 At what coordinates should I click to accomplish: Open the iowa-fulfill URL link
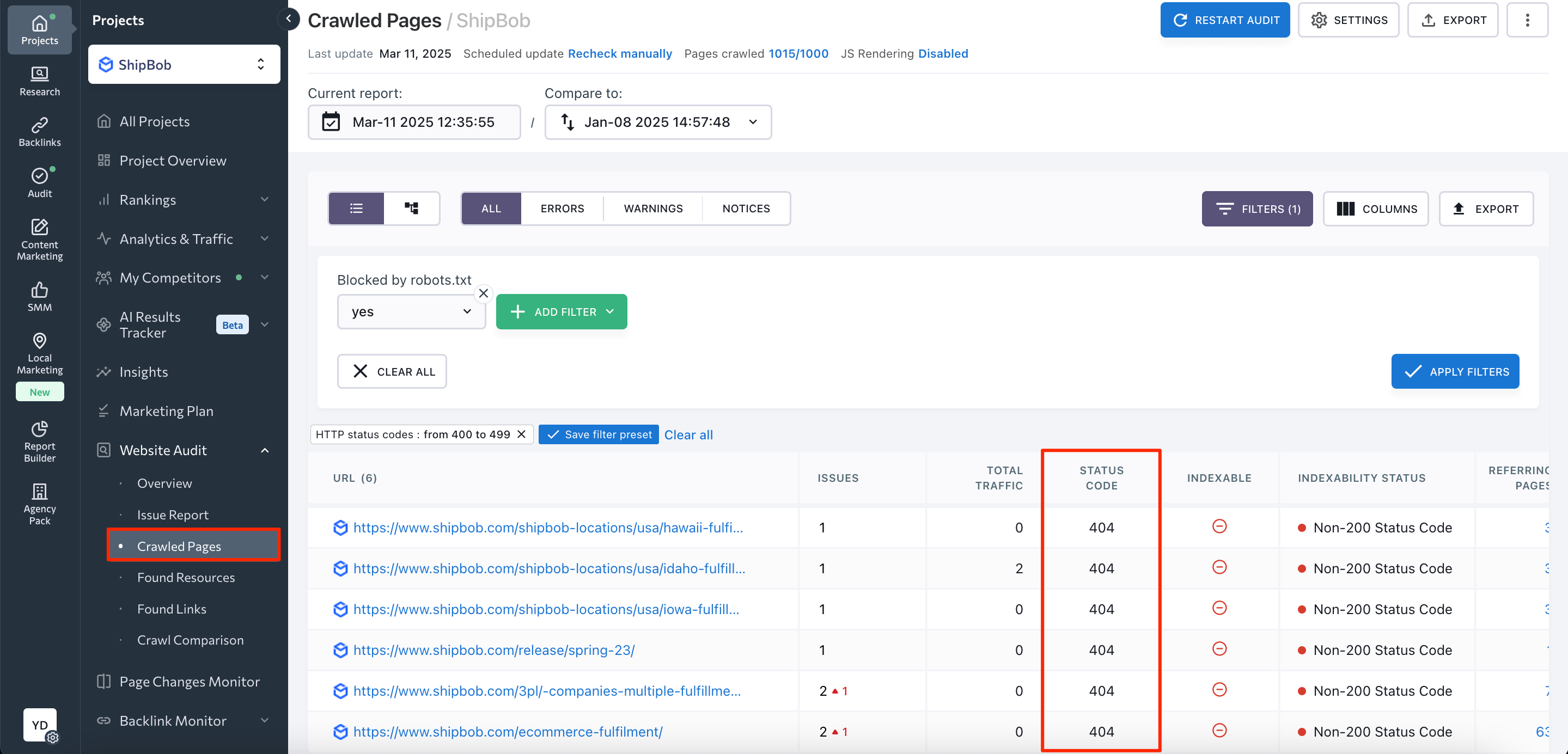(546, 609)
